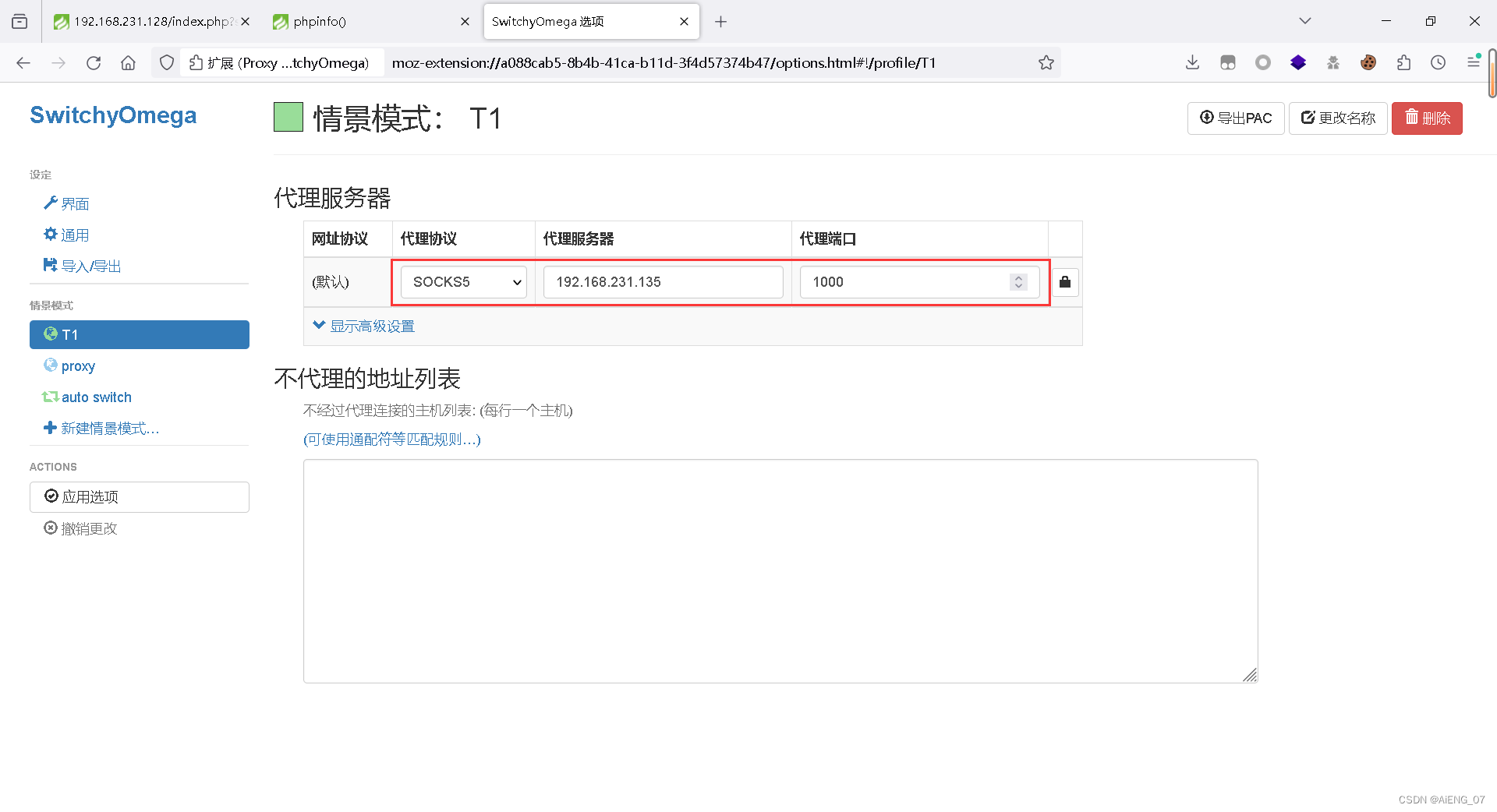1497x812 pixels.
Task: Open the extensions puzzle menu
Action: tap(1403, 63)
